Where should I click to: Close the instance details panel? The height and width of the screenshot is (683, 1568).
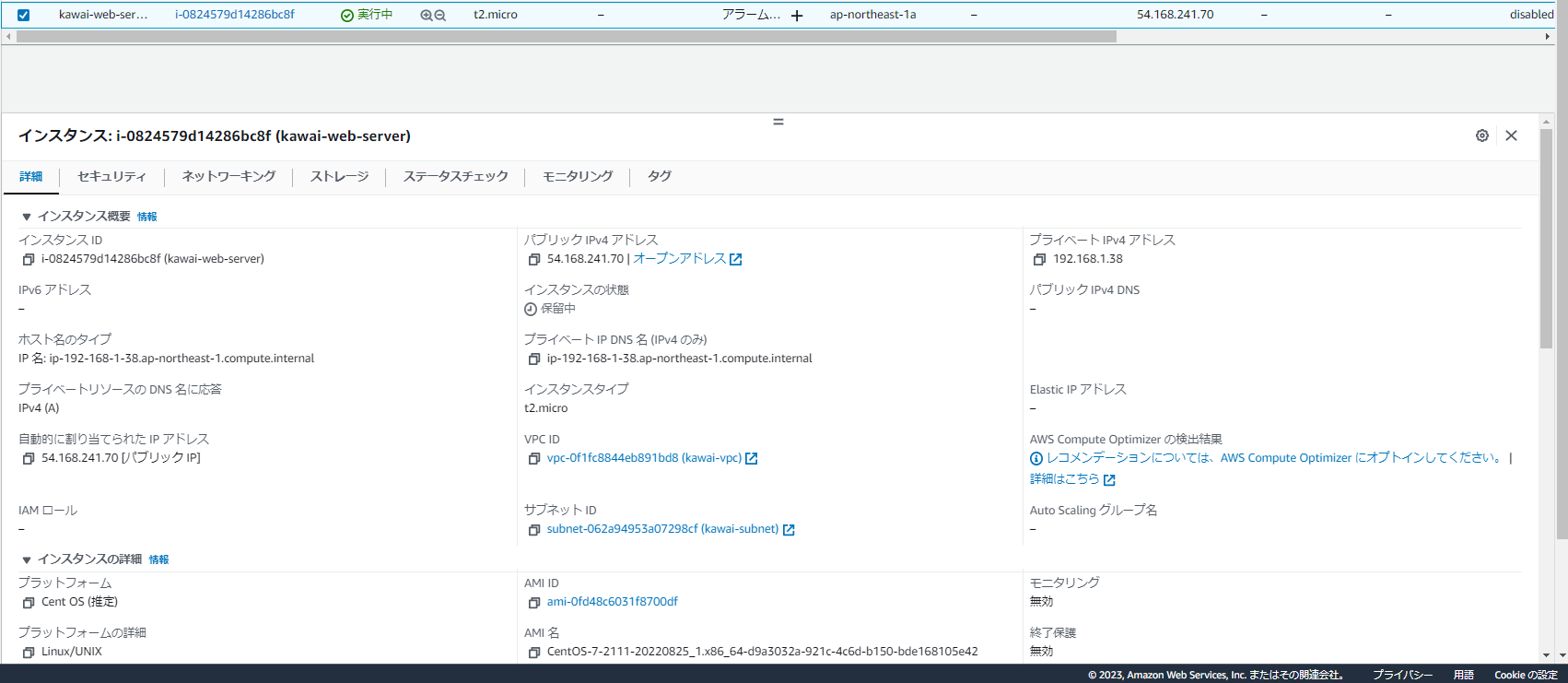(x=1511, y=135)
